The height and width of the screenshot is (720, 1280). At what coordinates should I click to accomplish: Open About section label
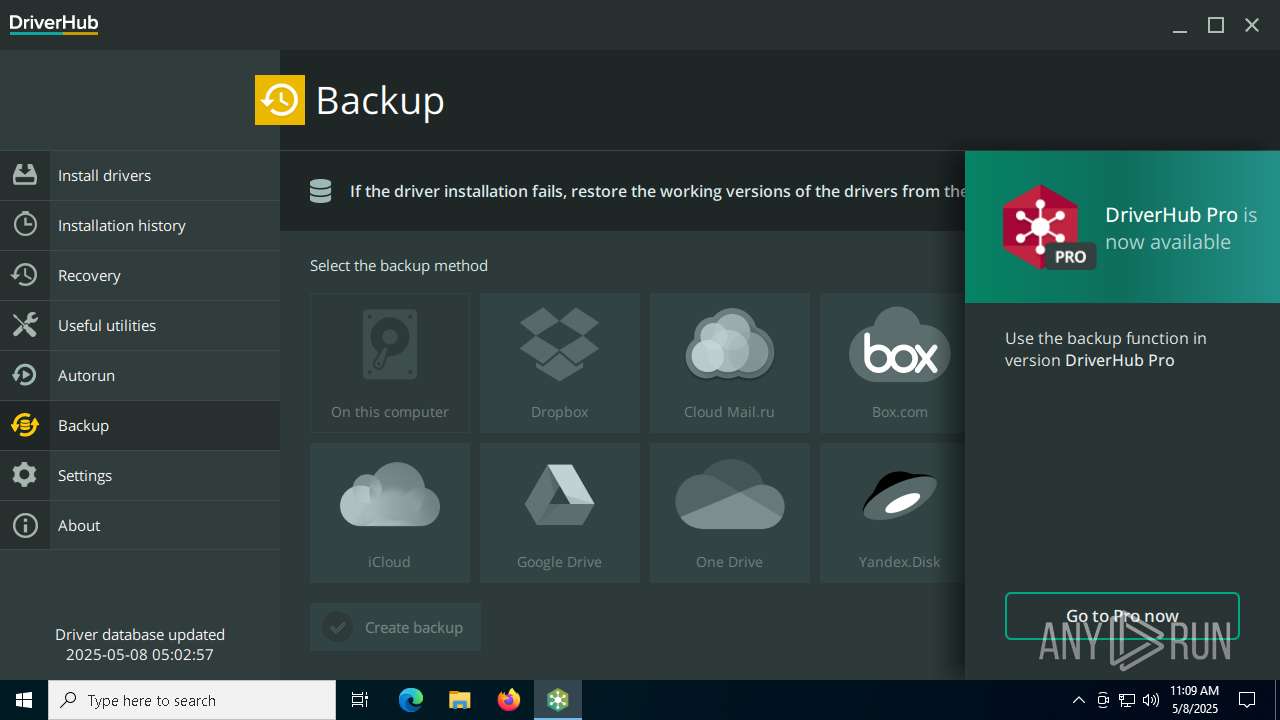click(x=79, y=526)
